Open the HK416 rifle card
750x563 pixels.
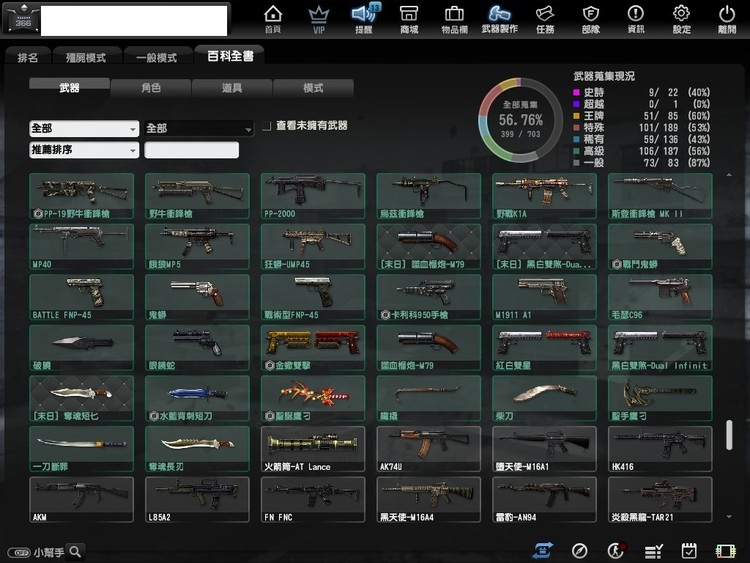(x=660, y=449)
